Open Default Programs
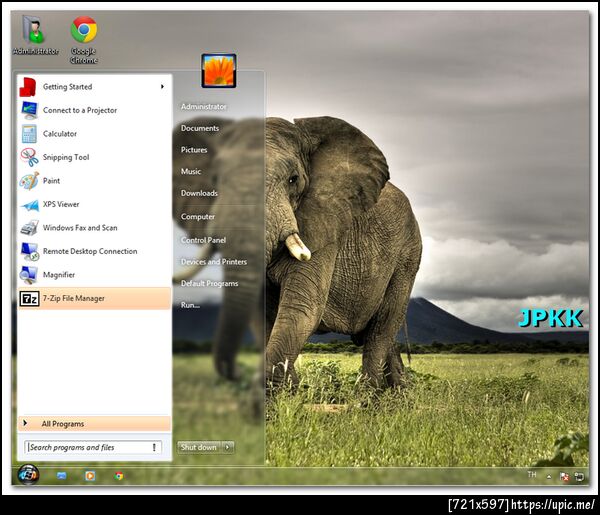Screen dimensions: 600x515 [209, 284]
